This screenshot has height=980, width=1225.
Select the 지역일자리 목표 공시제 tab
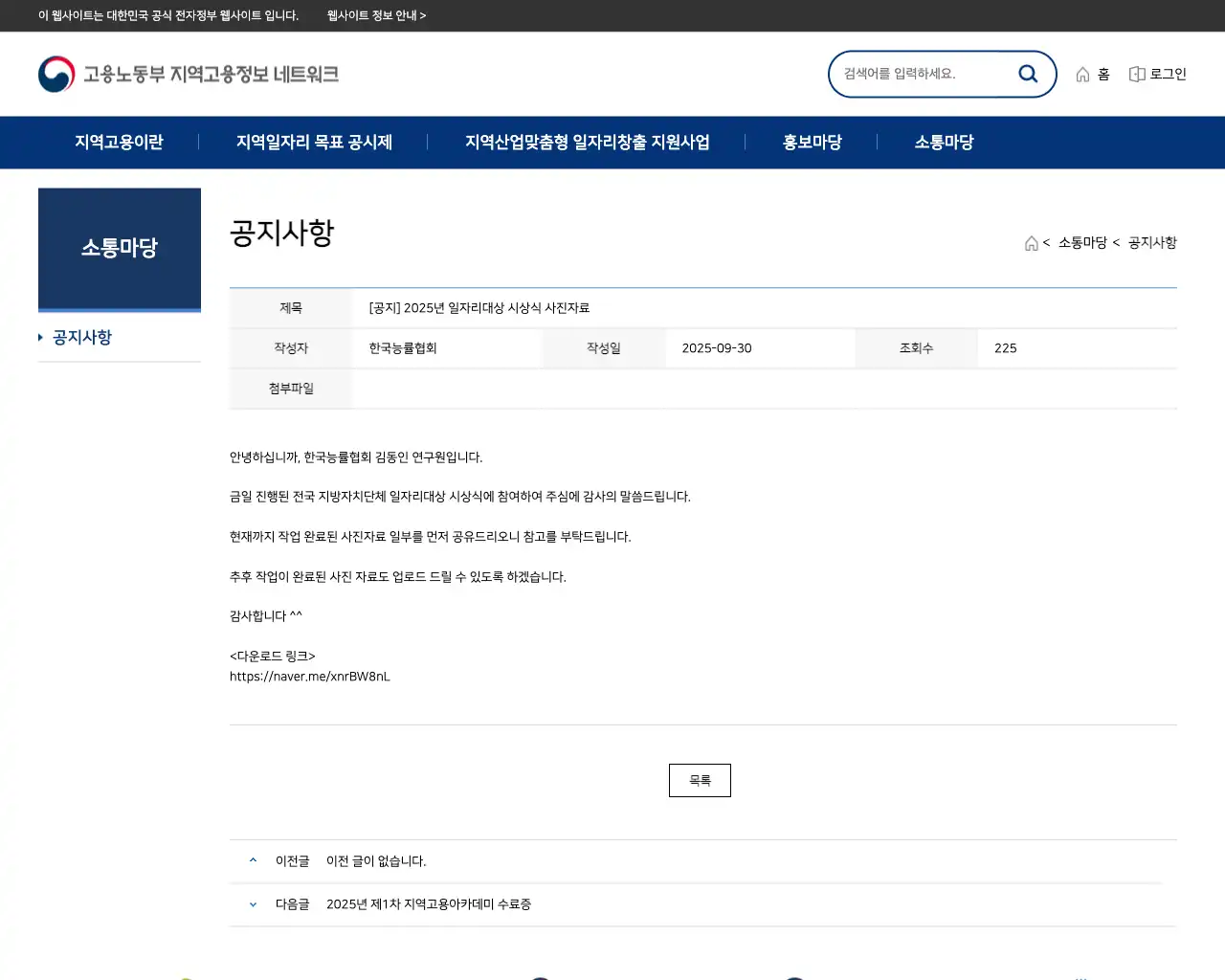pyautogui.click(x=315, y=142)
